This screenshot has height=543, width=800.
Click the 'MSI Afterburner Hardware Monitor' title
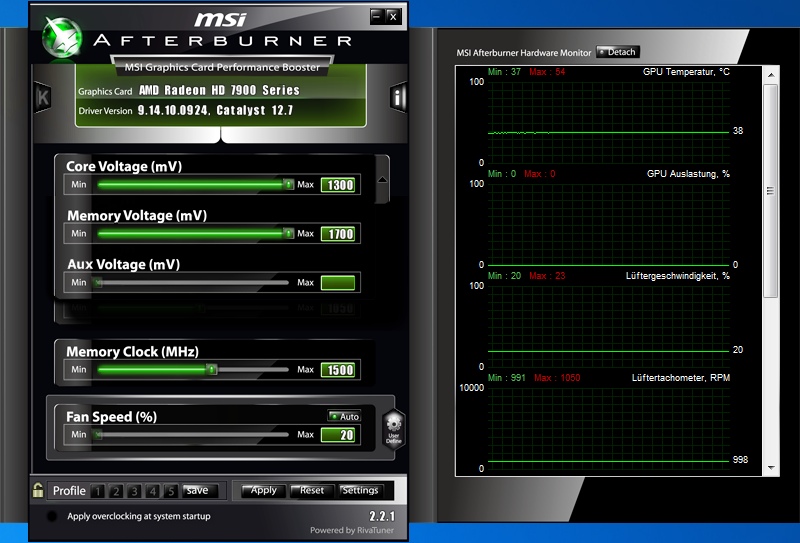(523, 53)
